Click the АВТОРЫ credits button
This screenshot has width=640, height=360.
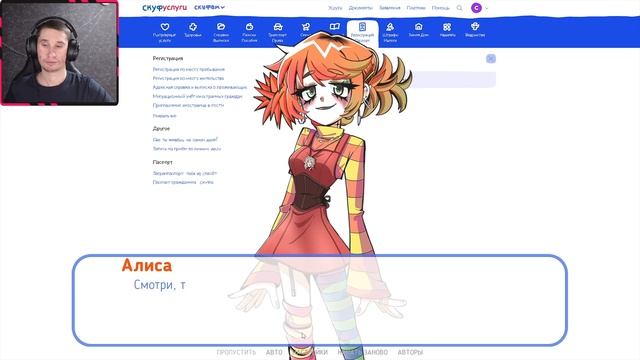pos(410,352)
